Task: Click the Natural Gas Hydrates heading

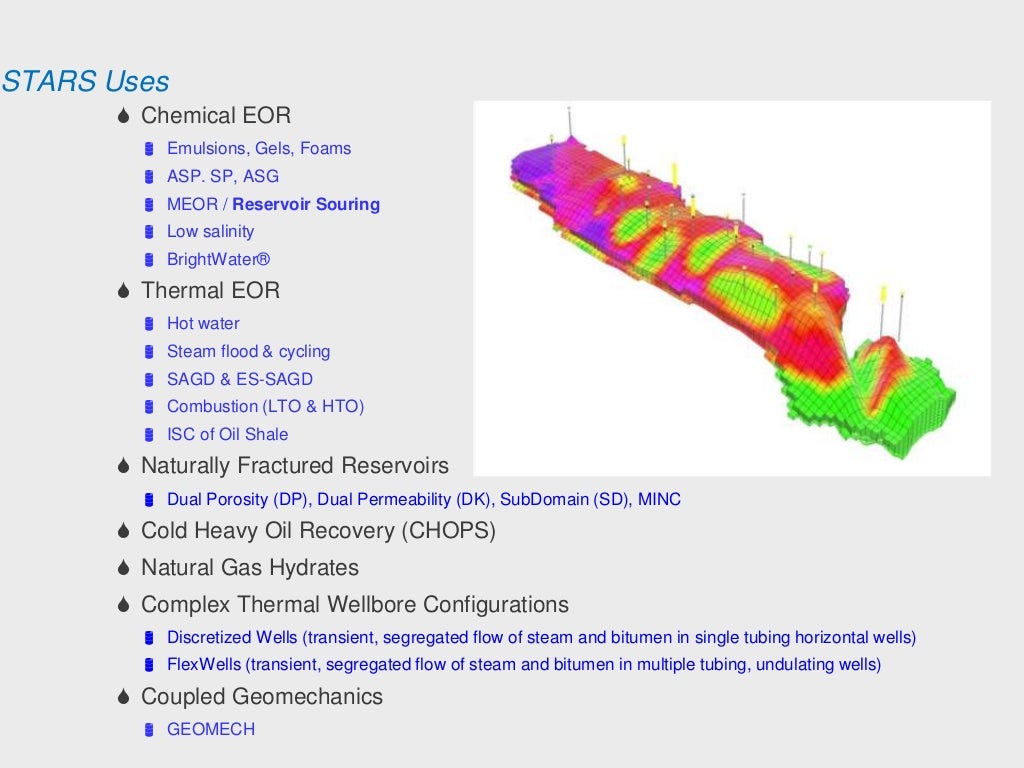Action: (249, 568)
